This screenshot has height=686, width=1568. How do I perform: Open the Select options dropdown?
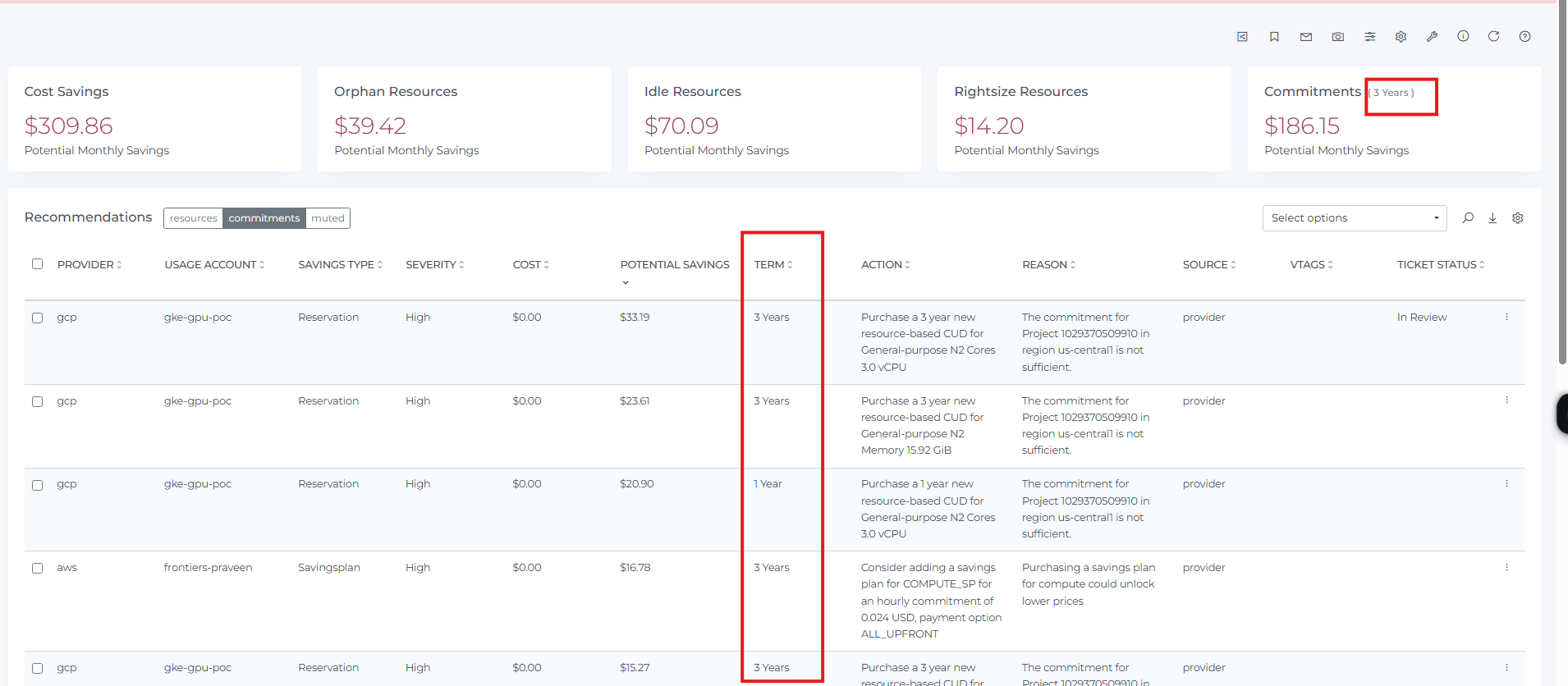[1354, 218]
